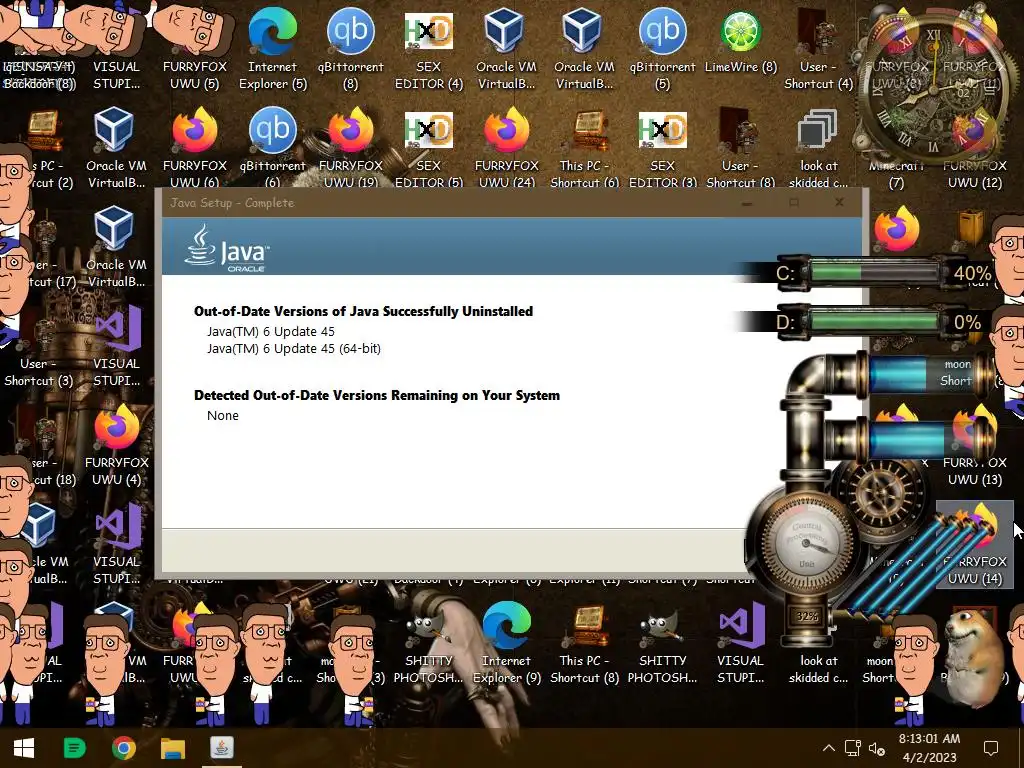1024x768 pixels.
Task: Open the network status tray icon
Action: 852,748
